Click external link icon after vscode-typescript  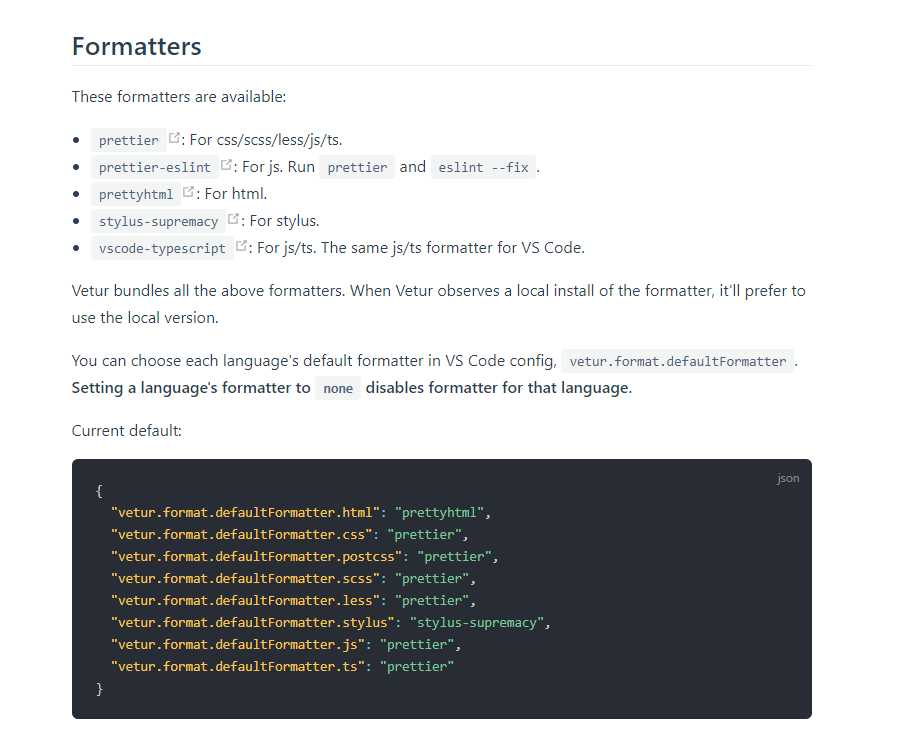point(241,246)
